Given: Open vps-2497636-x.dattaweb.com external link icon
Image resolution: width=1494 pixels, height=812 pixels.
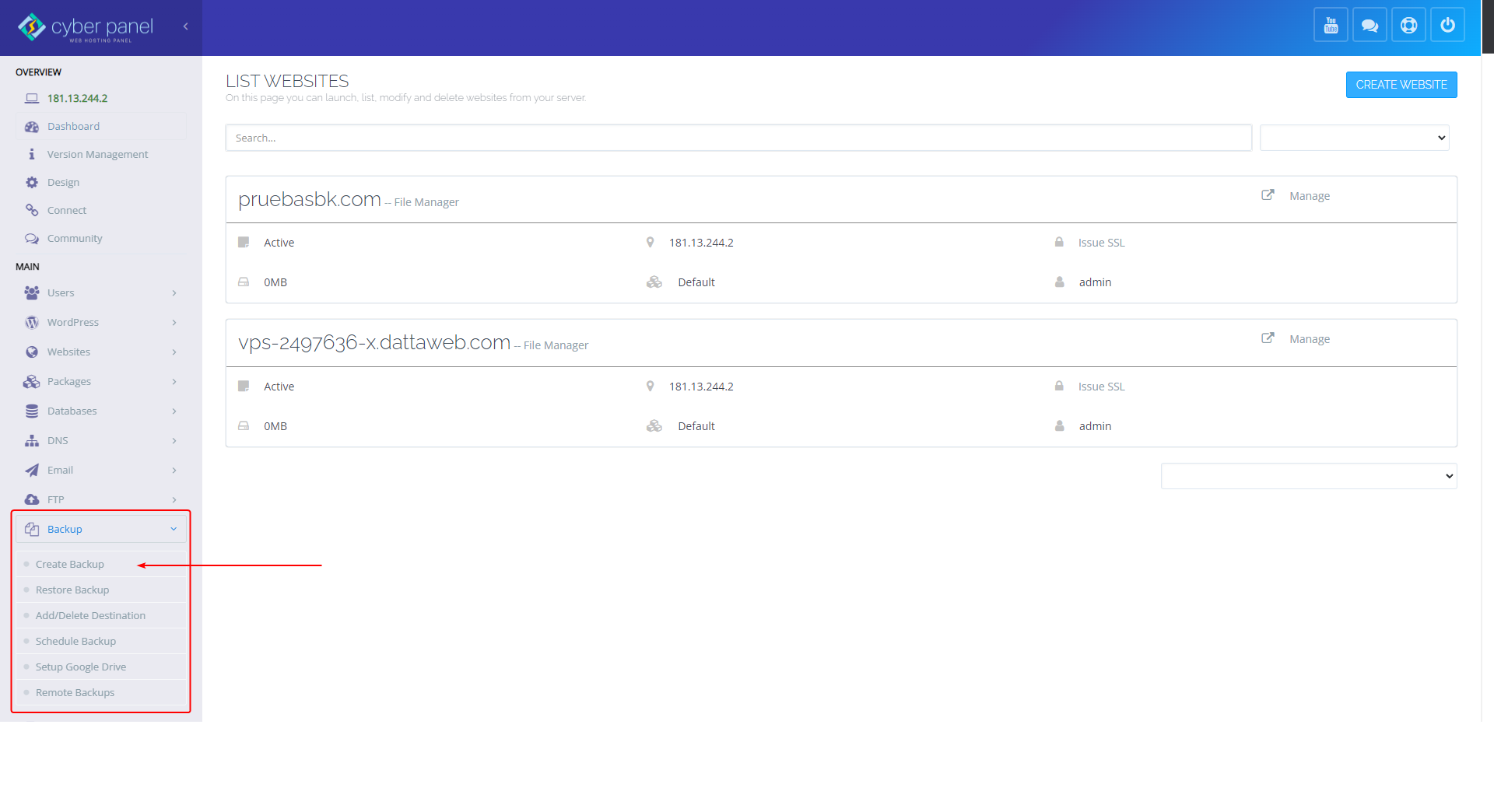Looking at the screenshot, I should (1268, 338).
